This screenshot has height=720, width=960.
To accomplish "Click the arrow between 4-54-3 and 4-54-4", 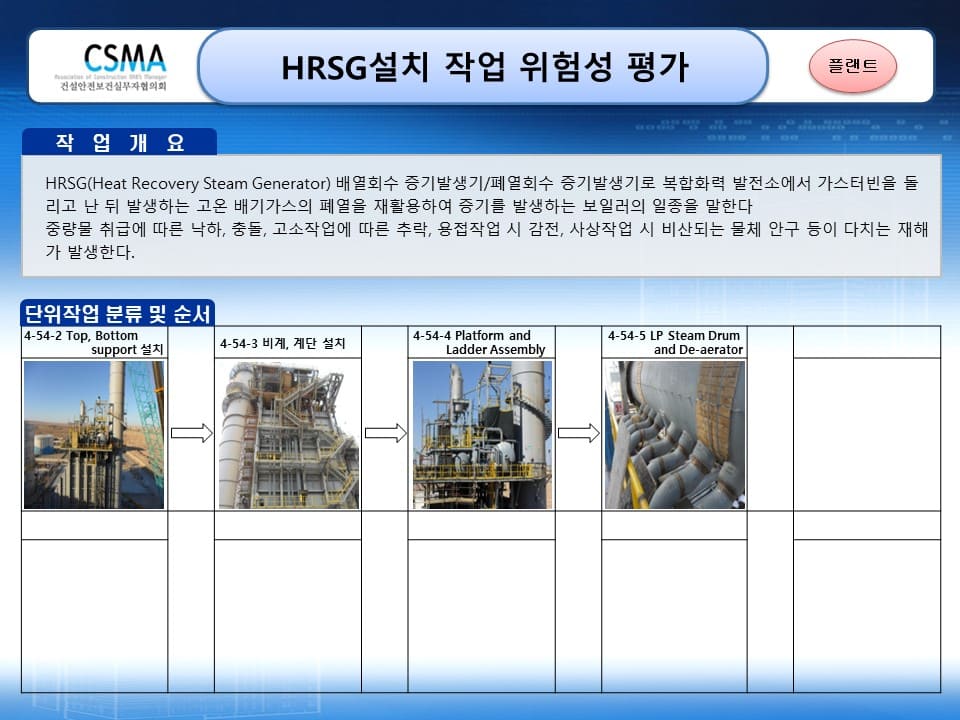I will 386,433.
